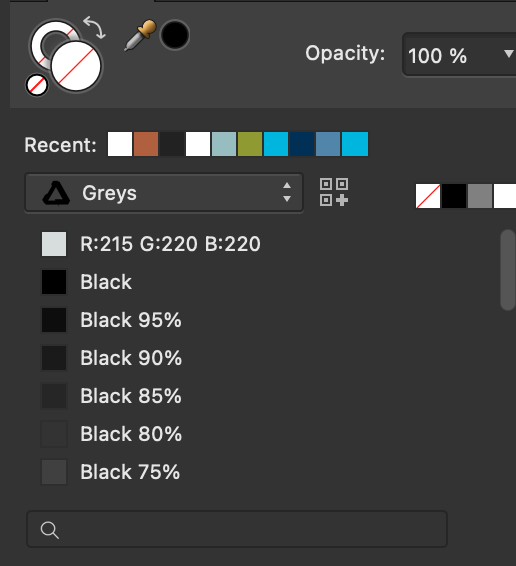
Task: Pick the navy blue recent swatch
Action: [x=302, y=144]
